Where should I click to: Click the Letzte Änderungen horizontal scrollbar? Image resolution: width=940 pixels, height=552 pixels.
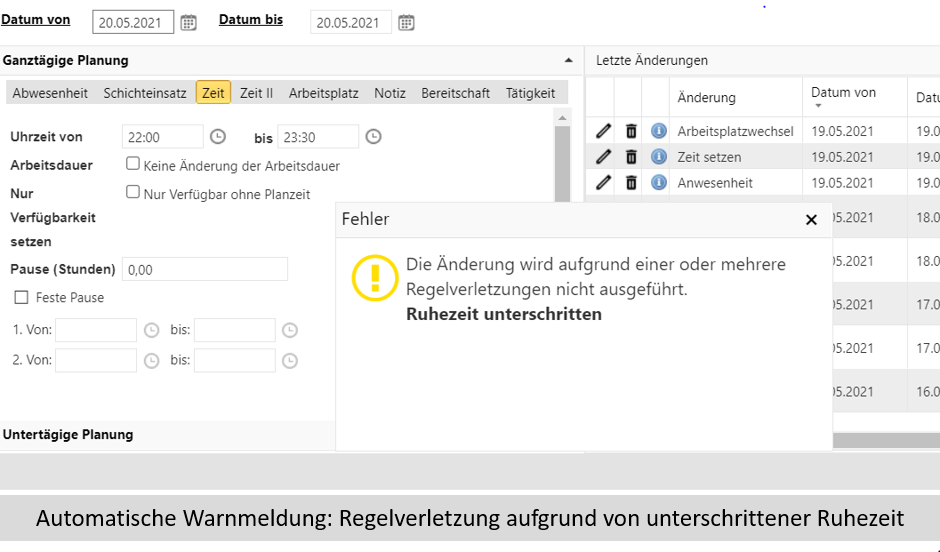point(886,441)
